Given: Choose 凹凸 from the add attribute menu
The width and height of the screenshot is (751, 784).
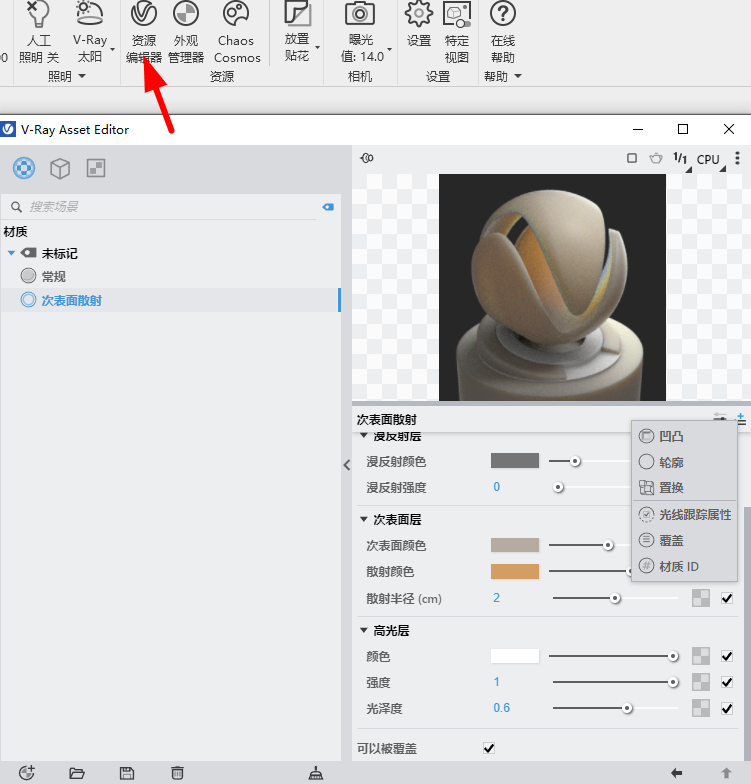Looking at the screenshot, I should tap(684, 436).
